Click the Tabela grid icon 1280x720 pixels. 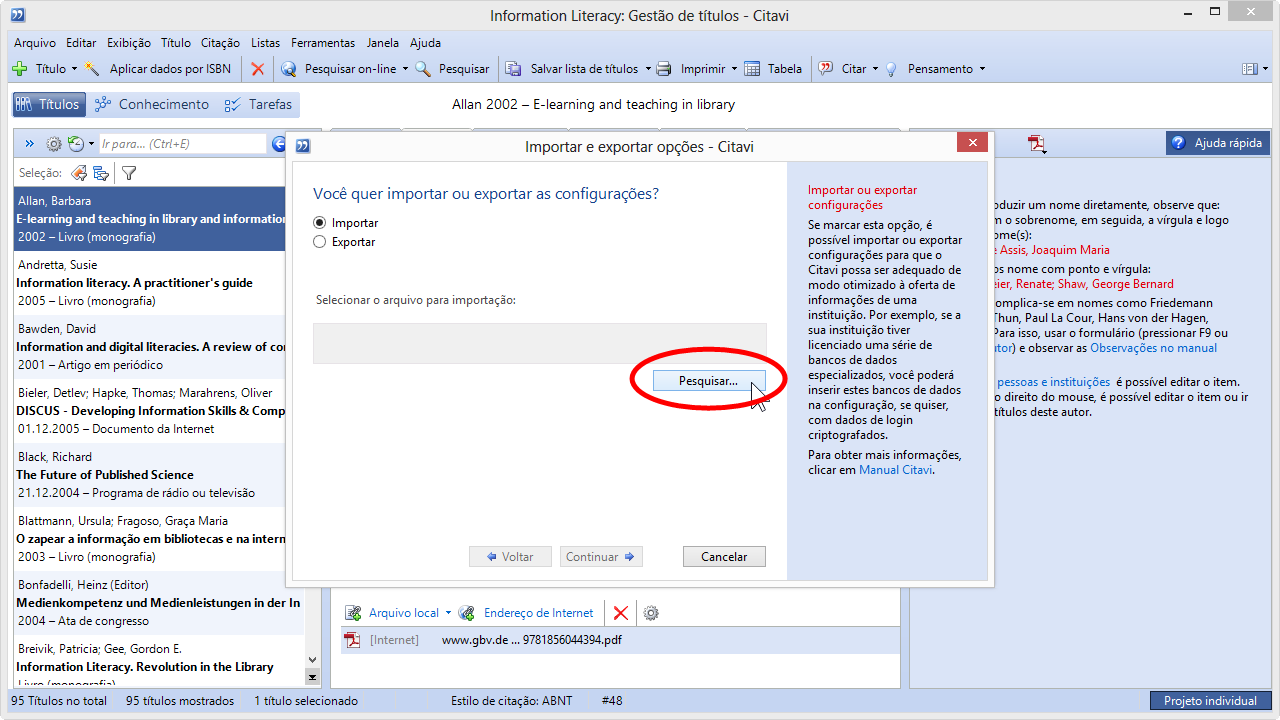[x=751, y=69]
